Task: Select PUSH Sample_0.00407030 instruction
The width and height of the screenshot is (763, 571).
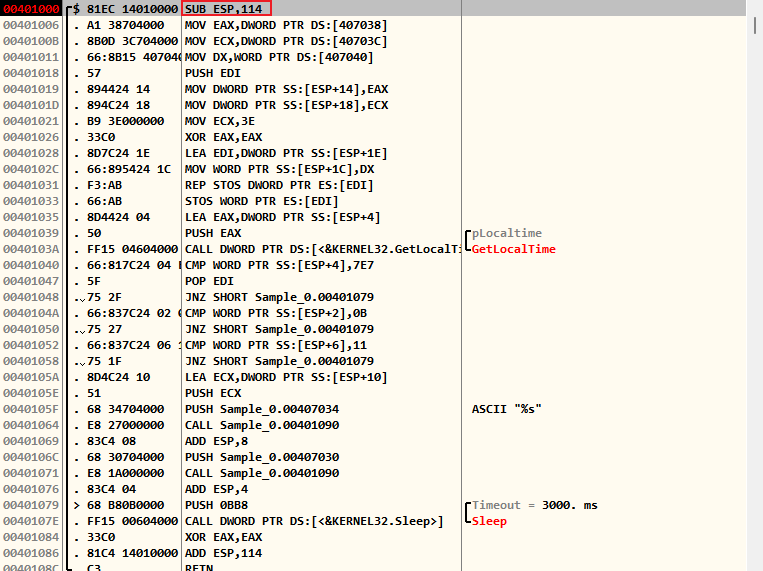Action: (261, 457)
